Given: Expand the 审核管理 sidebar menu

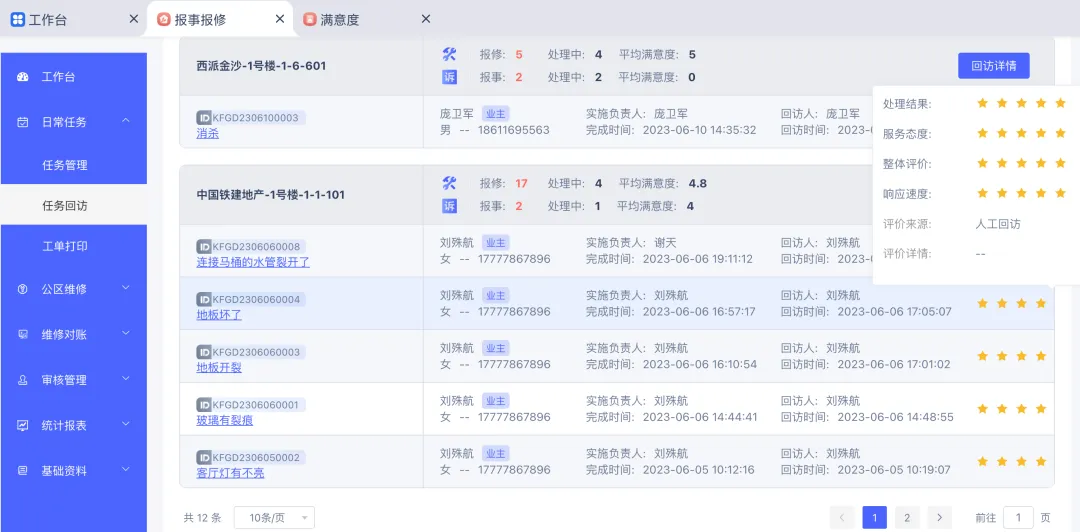Looking at the screenshot, I should tap(126, 380).
